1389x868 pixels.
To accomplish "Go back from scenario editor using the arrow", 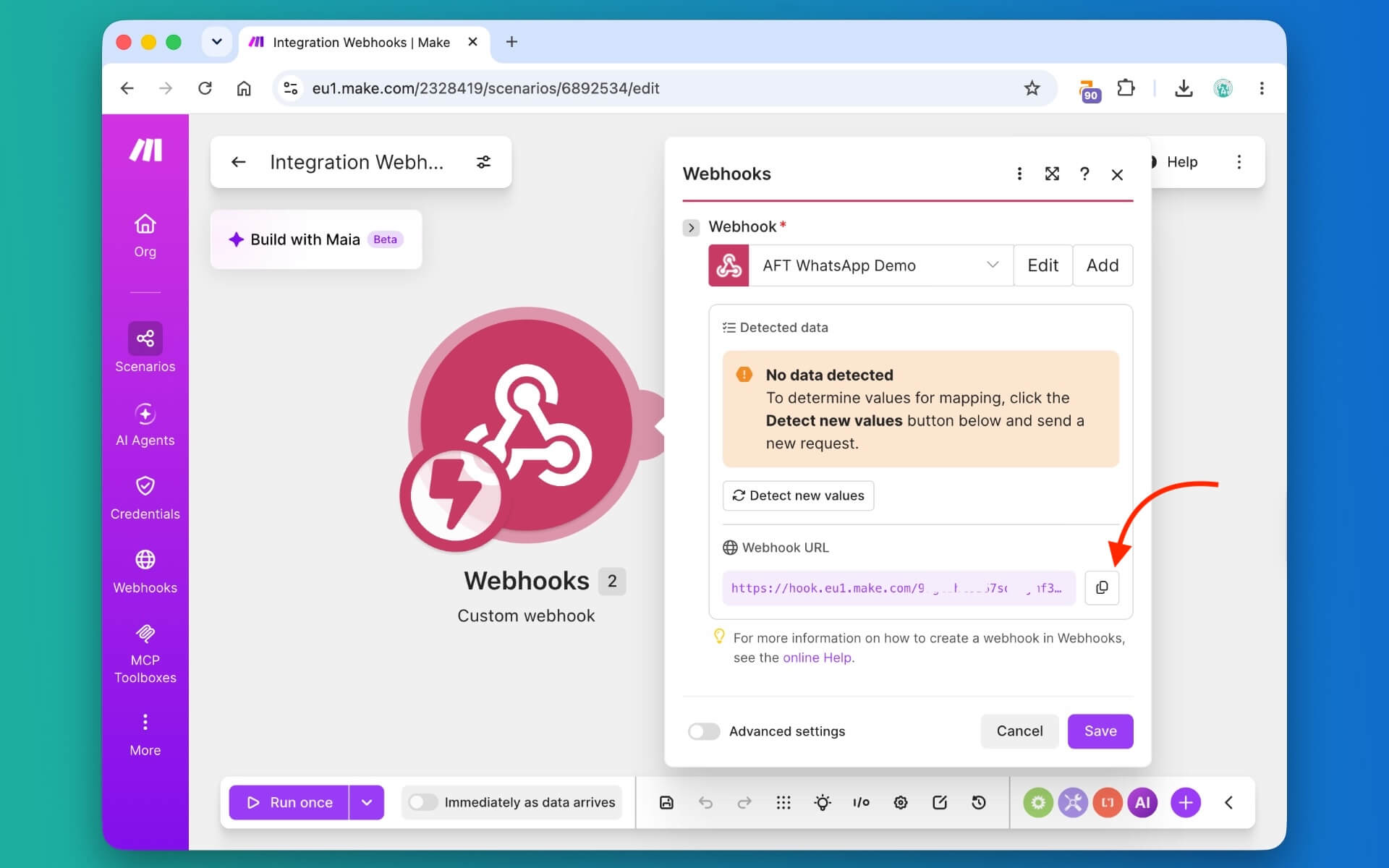I will click(x=238, y=162).
